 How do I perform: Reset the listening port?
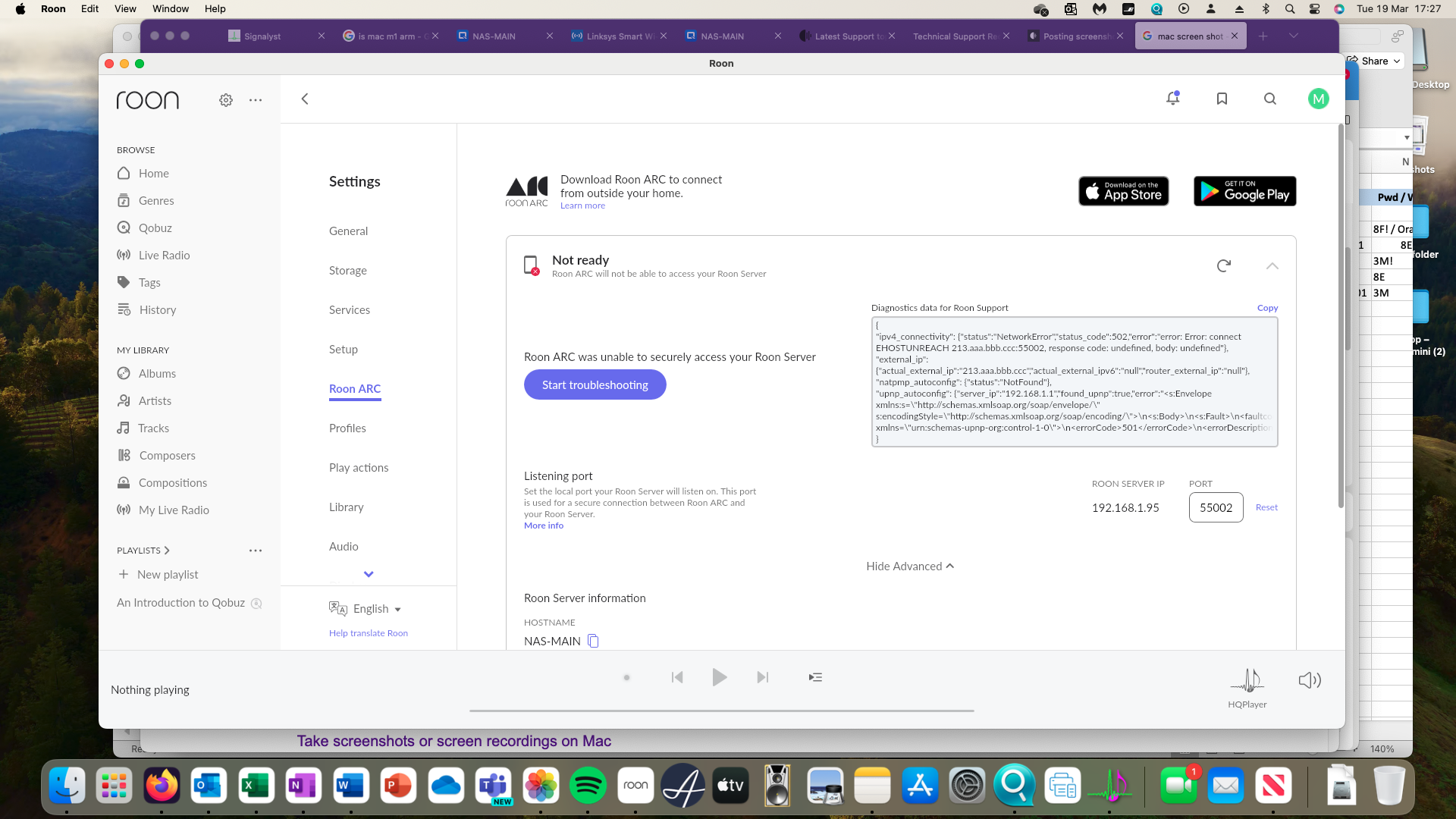point(1266,508)
